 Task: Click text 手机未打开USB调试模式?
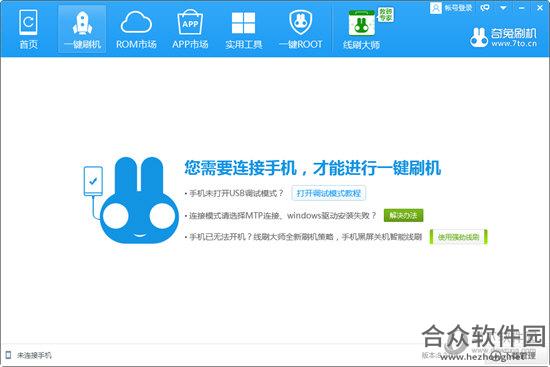point(236,193)
